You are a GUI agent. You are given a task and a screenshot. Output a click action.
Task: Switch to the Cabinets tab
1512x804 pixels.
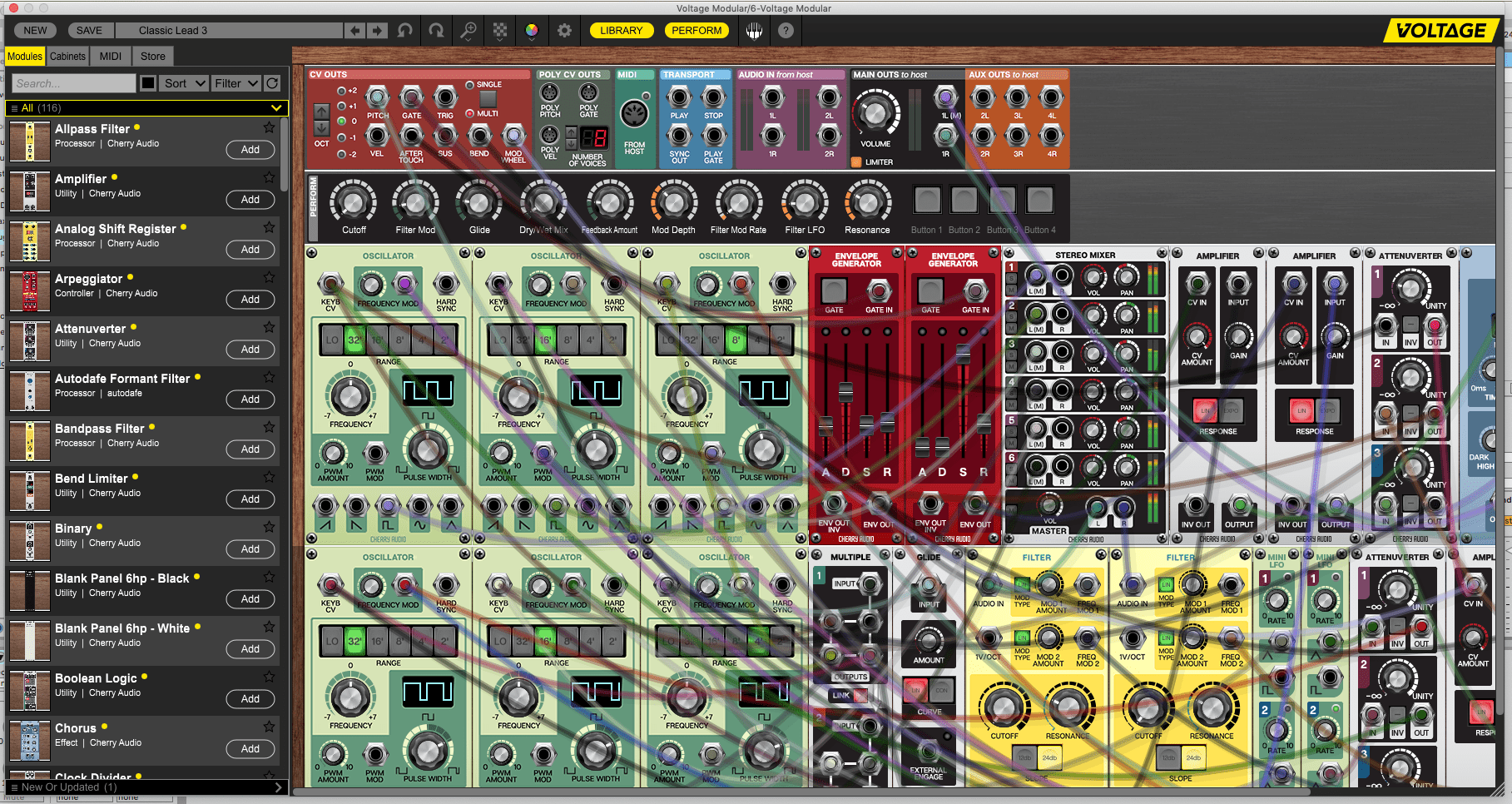click(67, 57)
